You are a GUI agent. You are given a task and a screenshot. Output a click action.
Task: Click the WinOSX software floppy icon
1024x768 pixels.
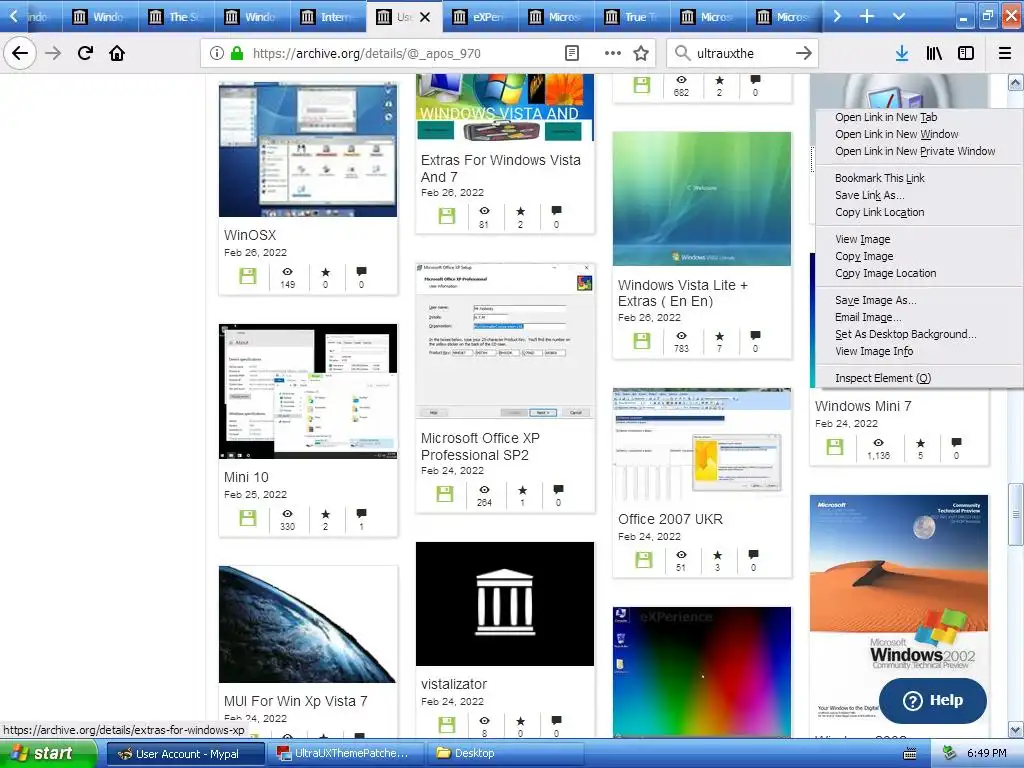point(248,276)
